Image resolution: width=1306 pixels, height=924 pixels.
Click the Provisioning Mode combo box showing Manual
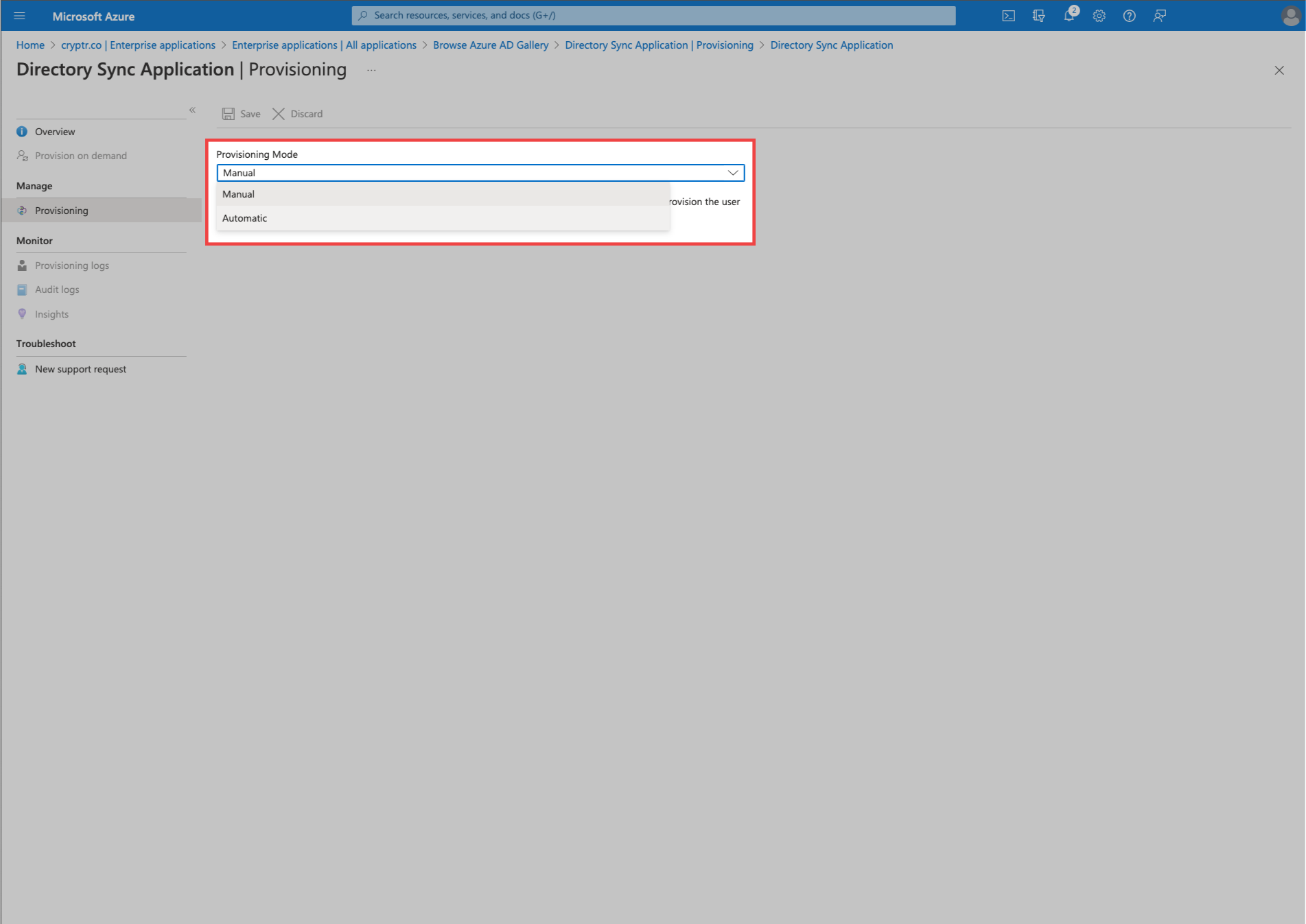(x=480, y=173)
